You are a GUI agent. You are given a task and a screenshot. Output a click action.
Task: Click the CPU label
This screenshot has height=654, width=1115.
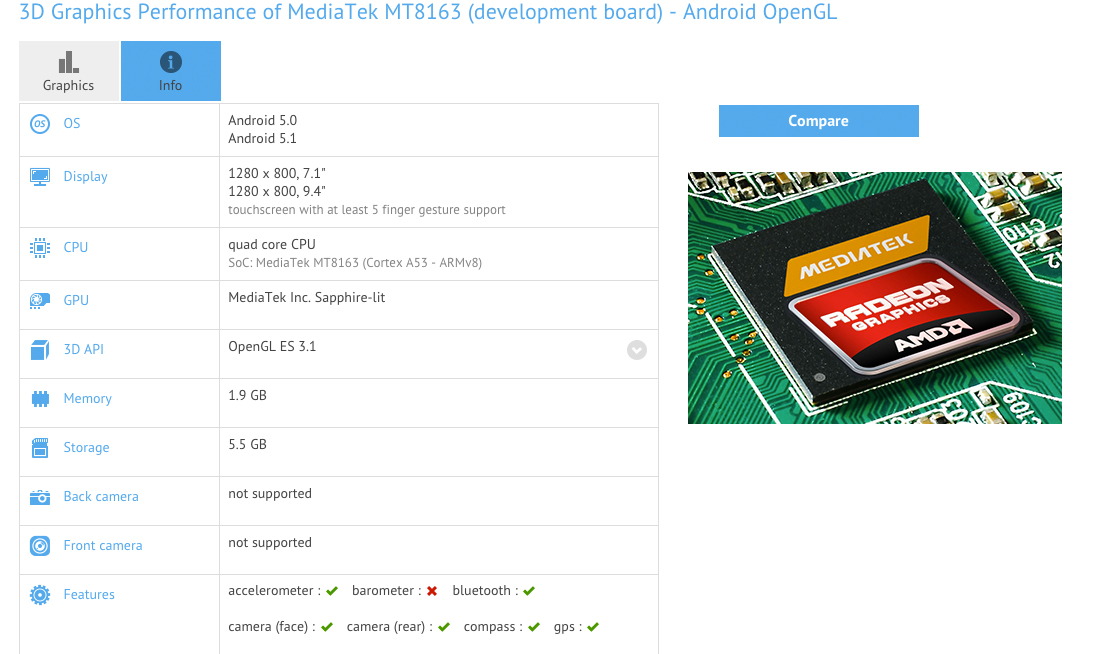[75, 247]
